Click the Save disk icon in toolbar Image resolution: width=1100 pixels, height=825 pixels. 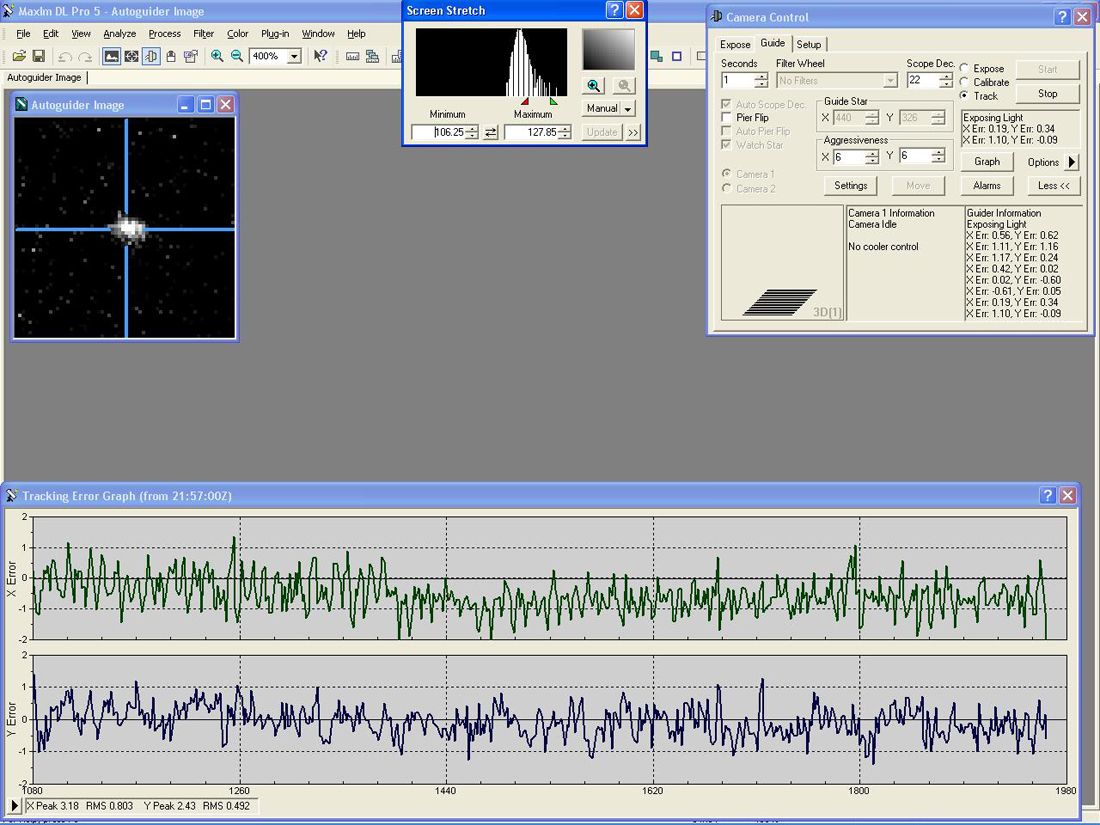(38, 57)
